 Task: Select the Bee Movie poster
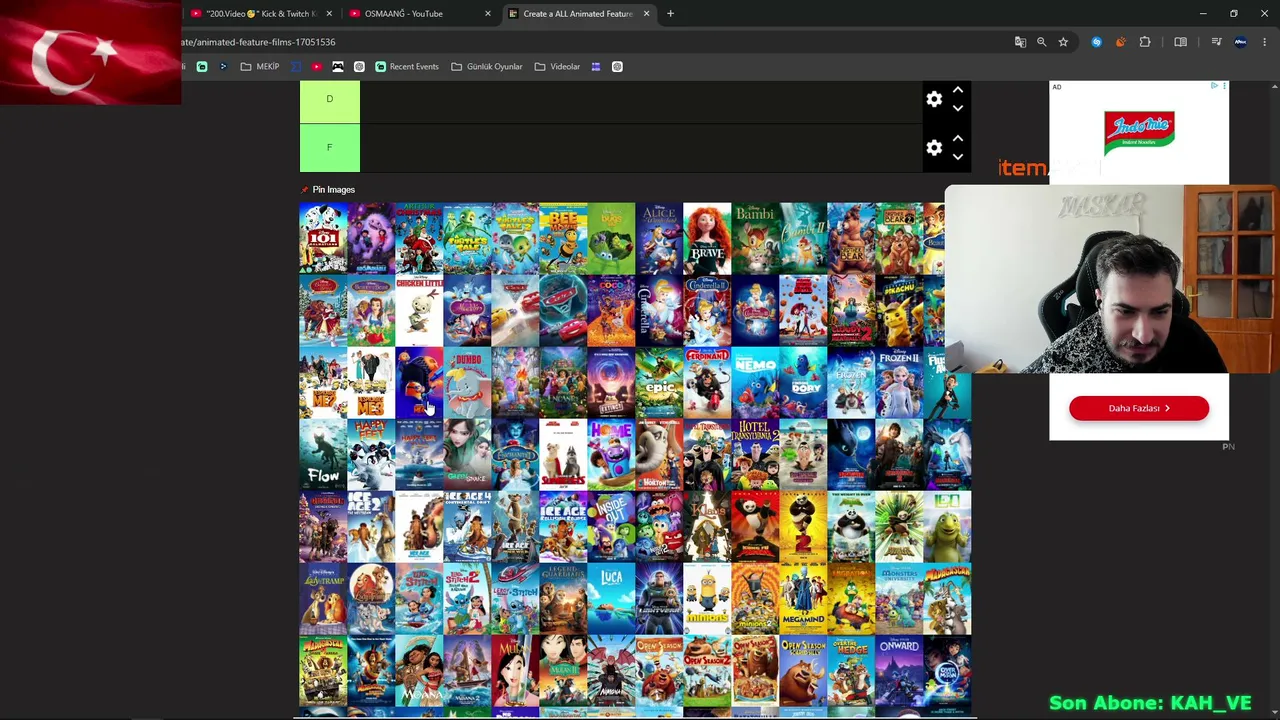point(563,238)
